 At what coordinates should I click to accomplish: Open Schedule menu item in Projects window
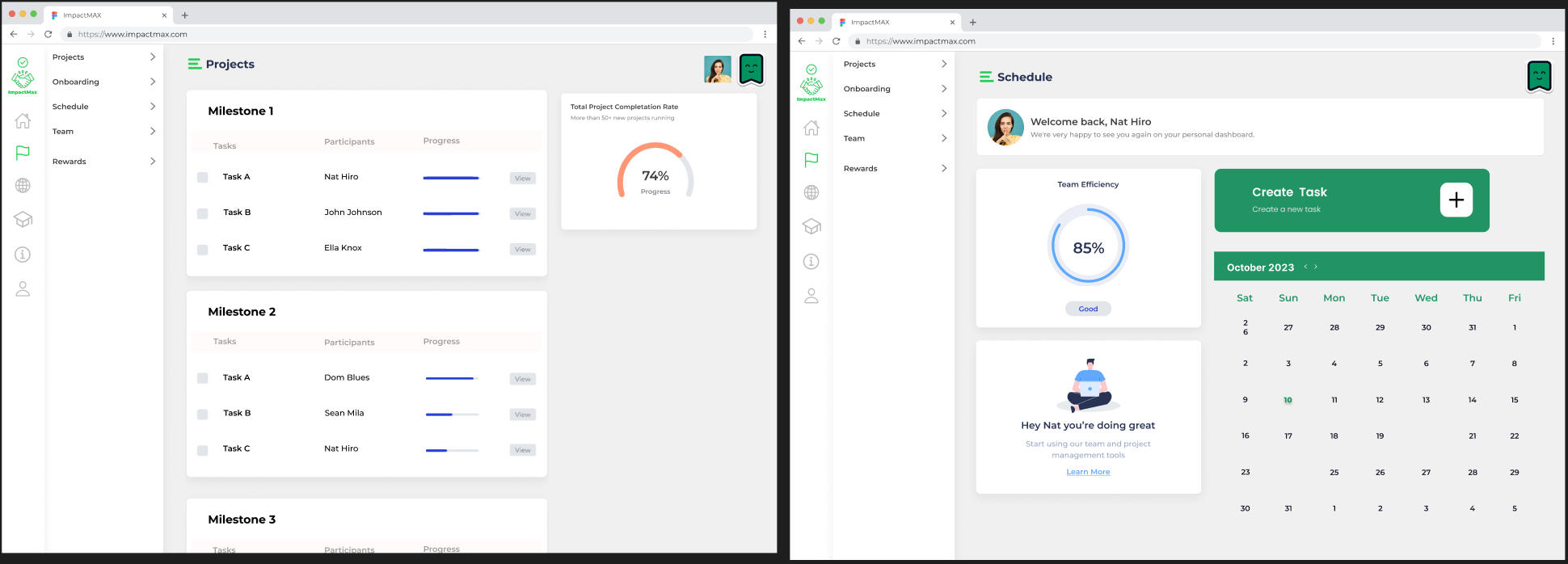(x=70, y=107)
